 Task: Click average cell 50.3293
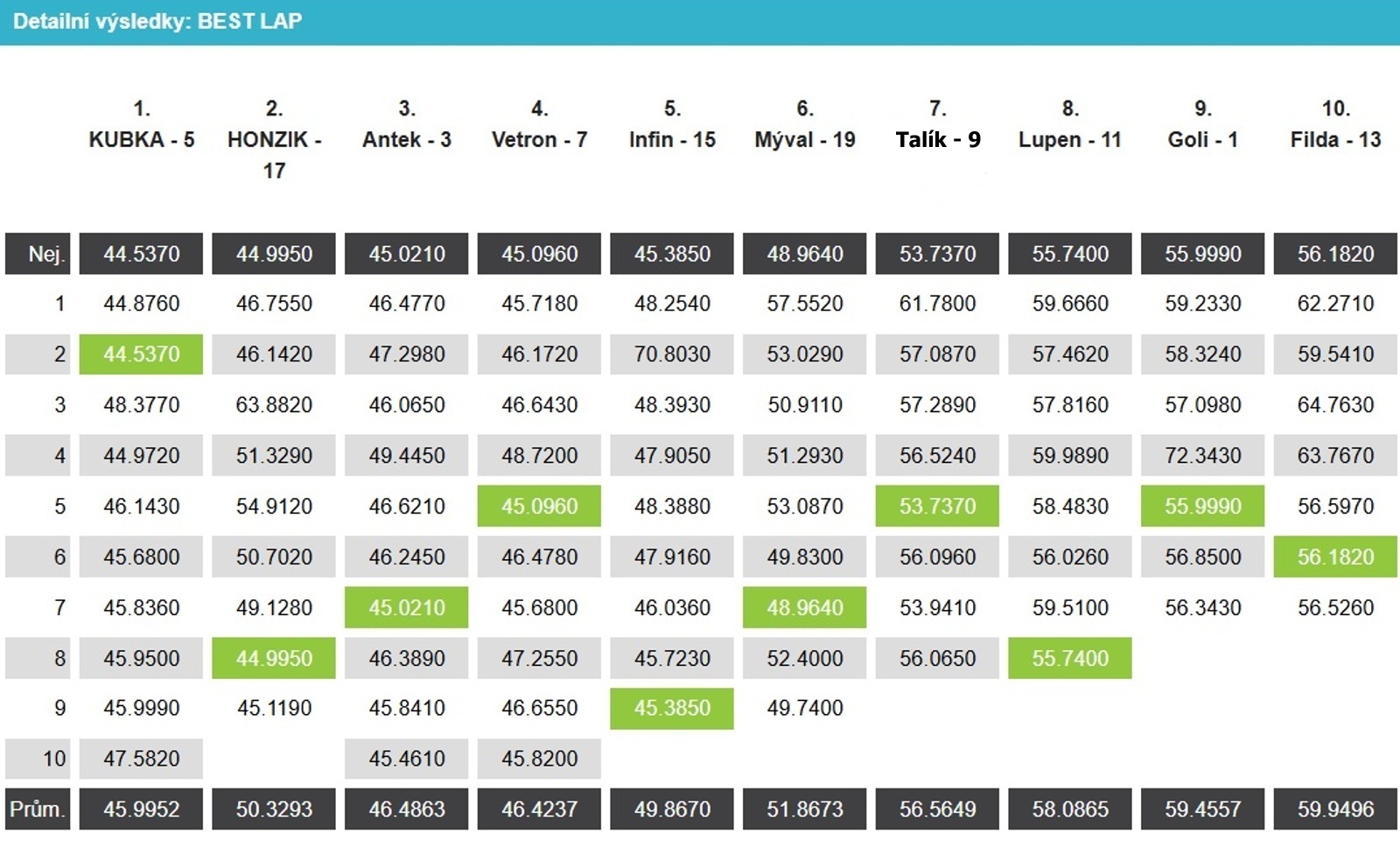274,808
